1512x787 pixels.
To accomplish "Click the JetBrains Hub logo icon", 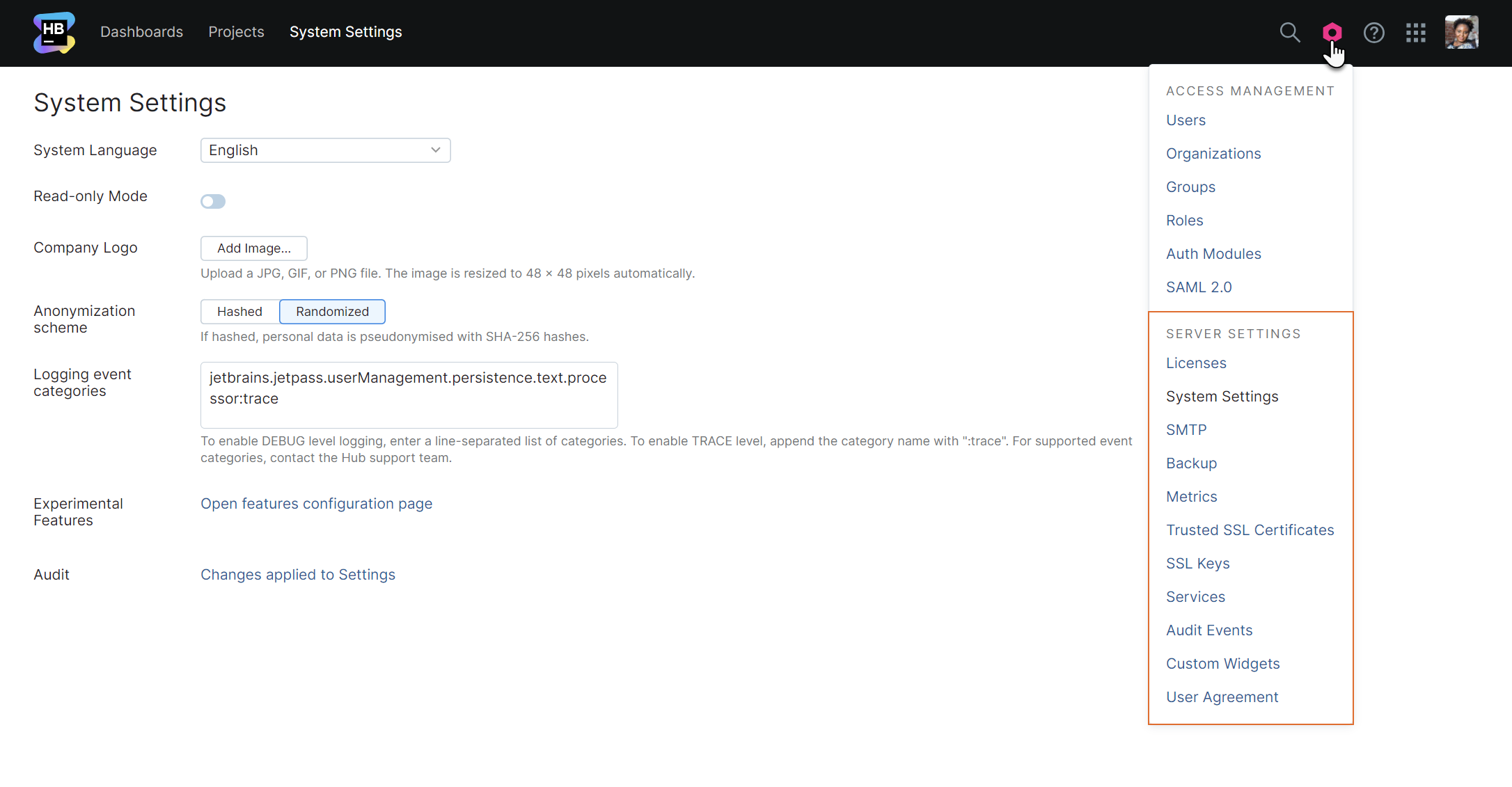I will 54,32.
